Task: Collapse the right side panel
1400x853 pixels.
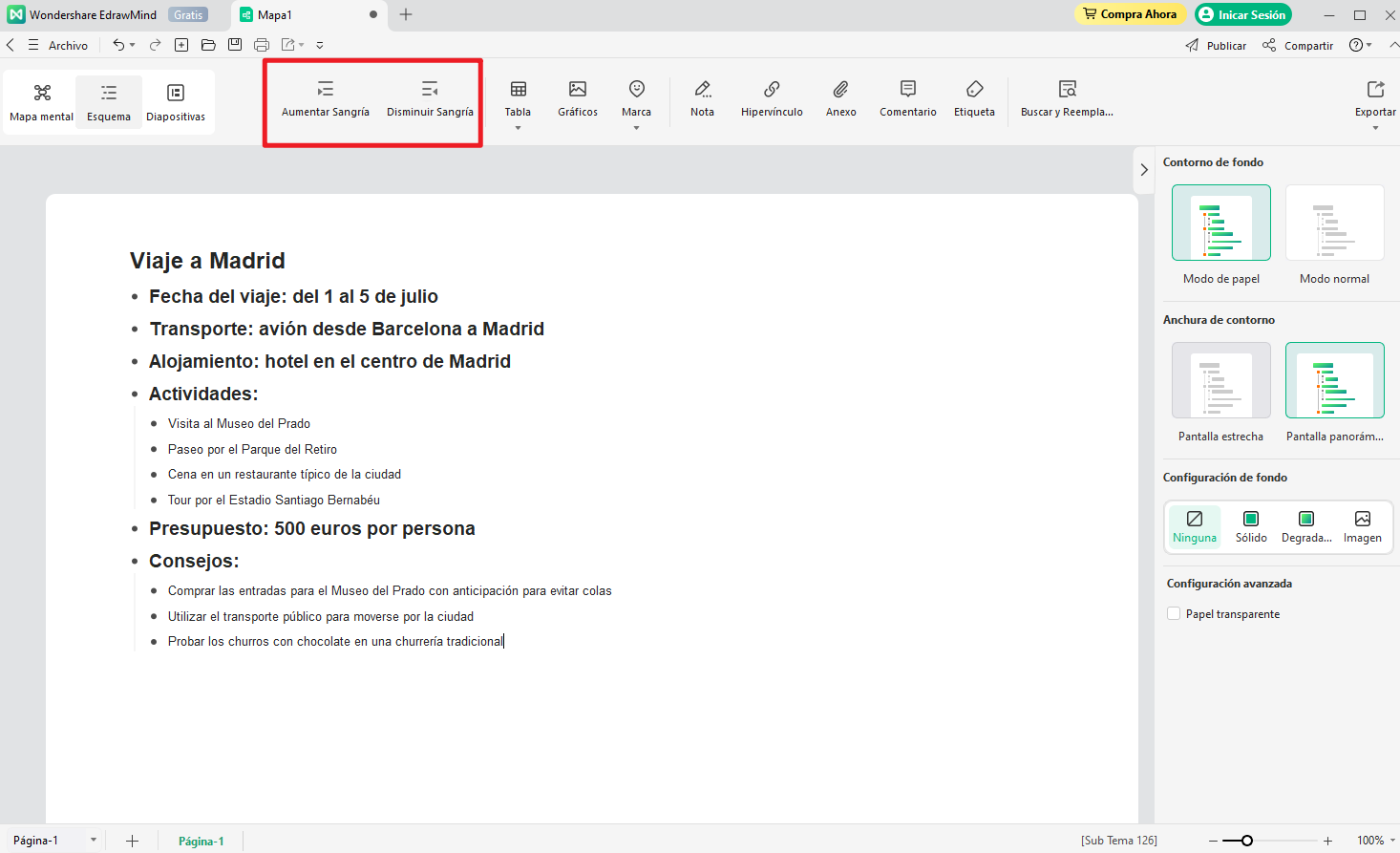Action: click(x=1144, y=170)
